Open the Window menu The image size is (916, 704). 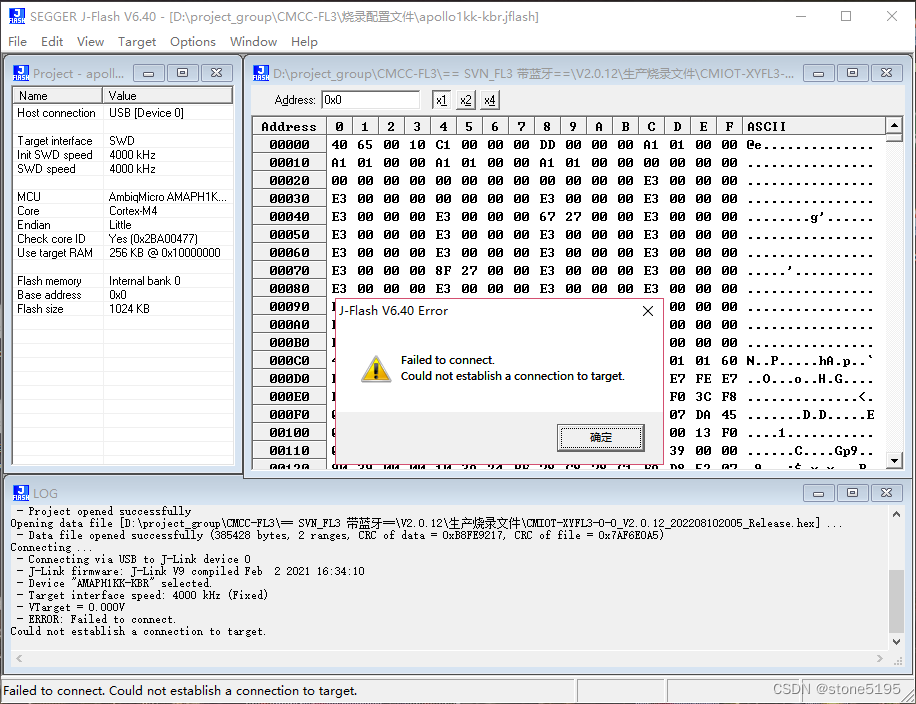pos(253,41)
